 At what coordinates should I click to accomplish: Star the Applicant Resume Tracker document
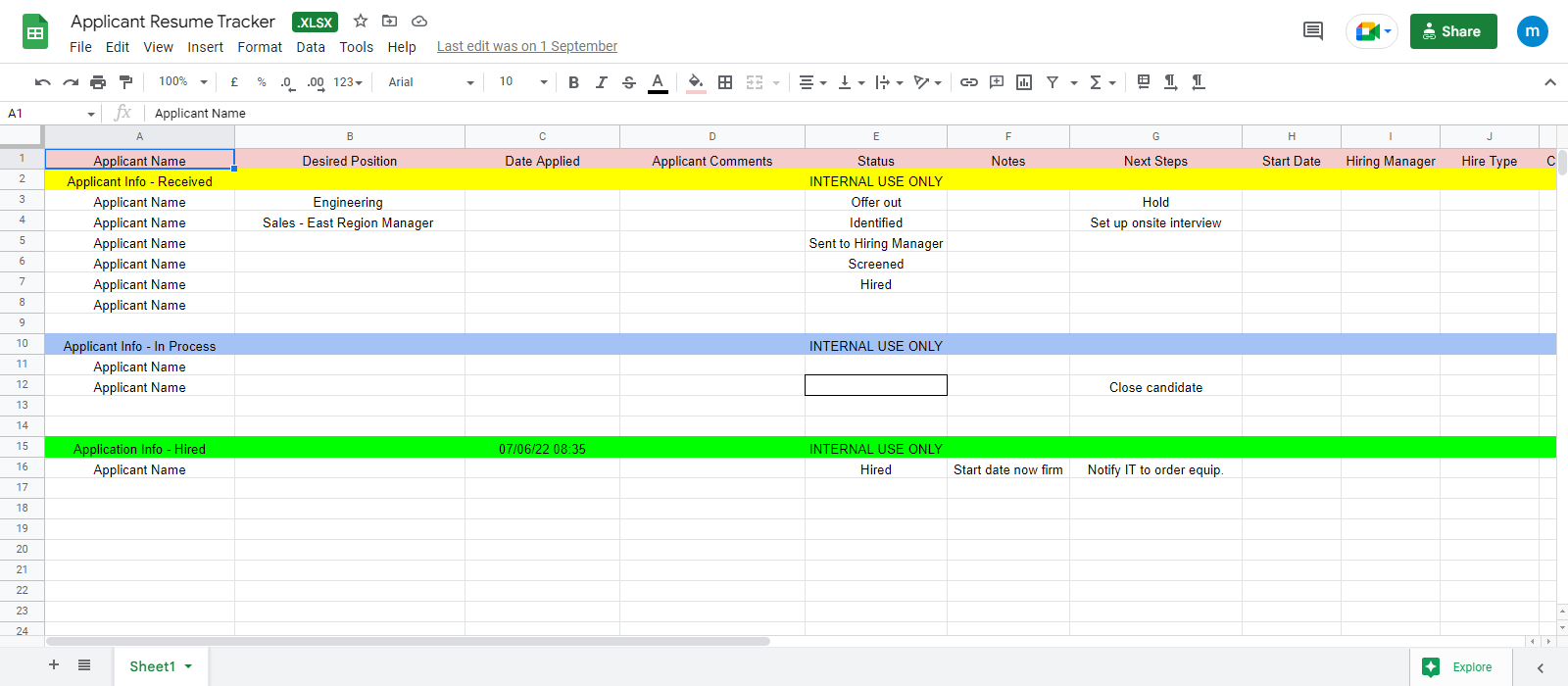click(x=361, y=22)
